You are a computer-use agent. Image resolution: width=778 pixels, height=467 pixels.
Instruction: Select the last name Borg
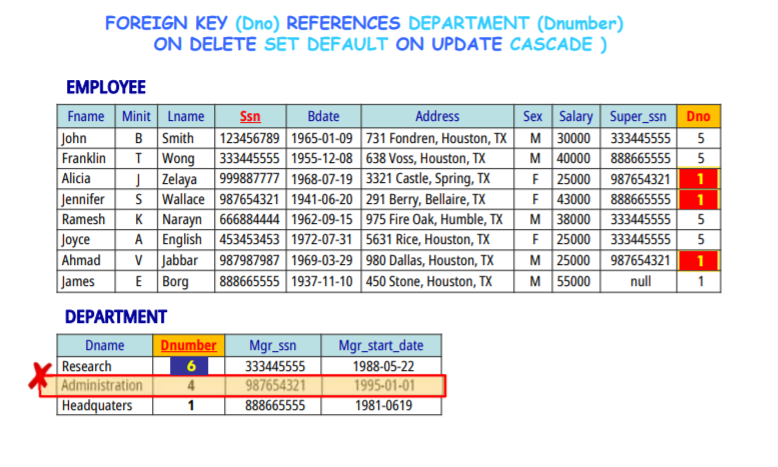(175, 281)
